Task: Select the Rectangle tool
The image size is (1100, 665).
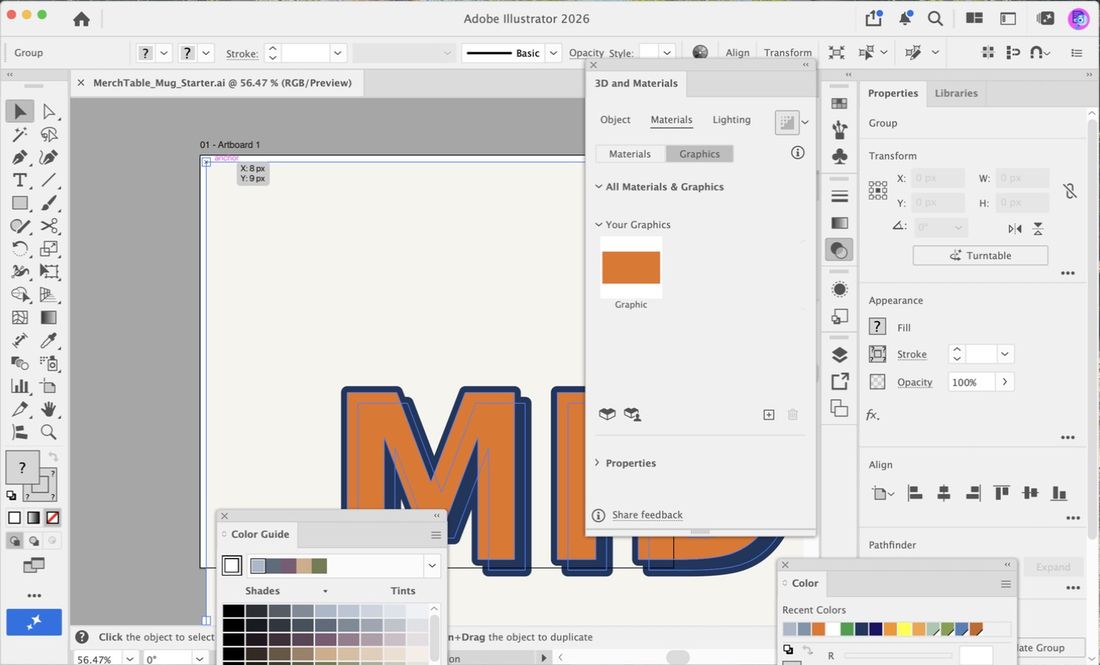Action: [20, 203]
